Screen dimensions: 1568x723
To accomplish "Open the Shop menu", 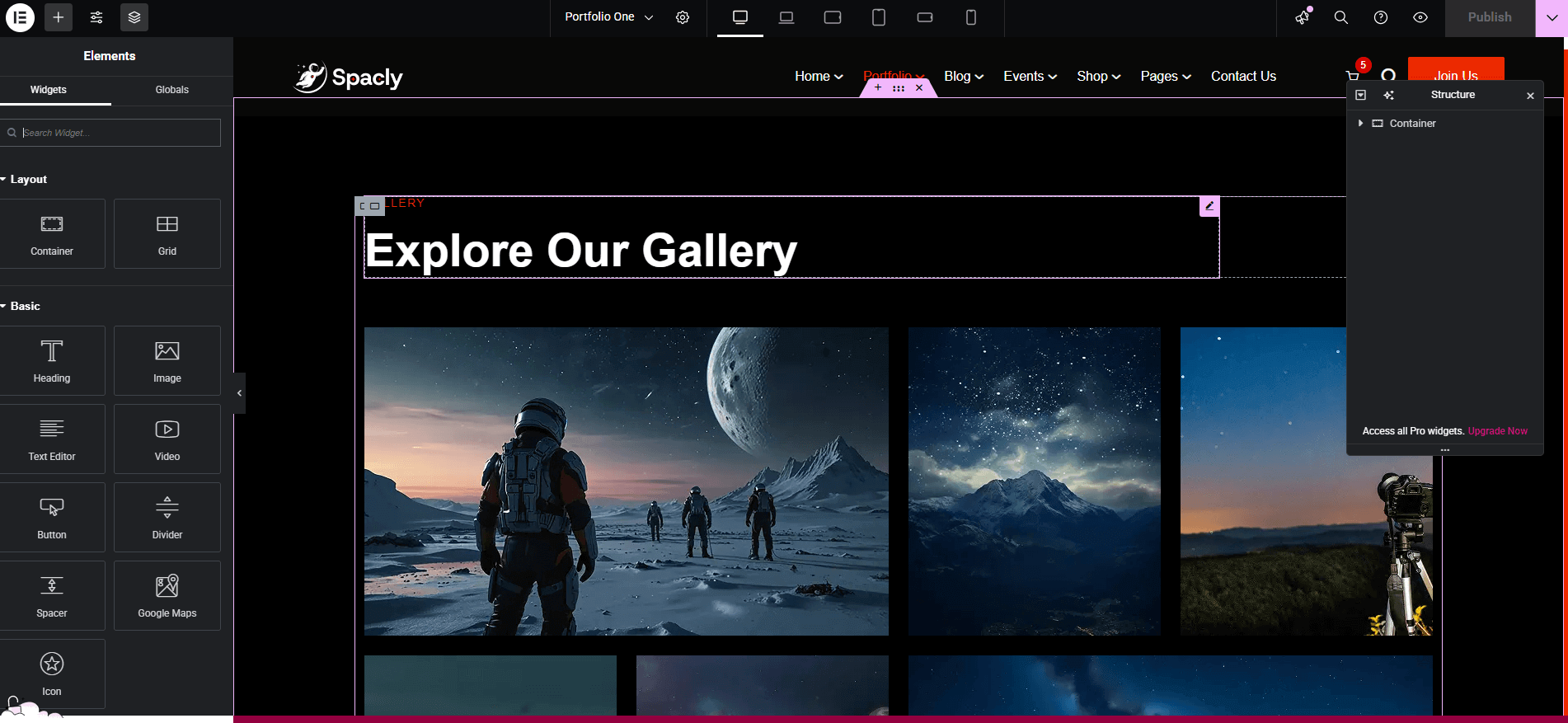I will coord(1098,76).
